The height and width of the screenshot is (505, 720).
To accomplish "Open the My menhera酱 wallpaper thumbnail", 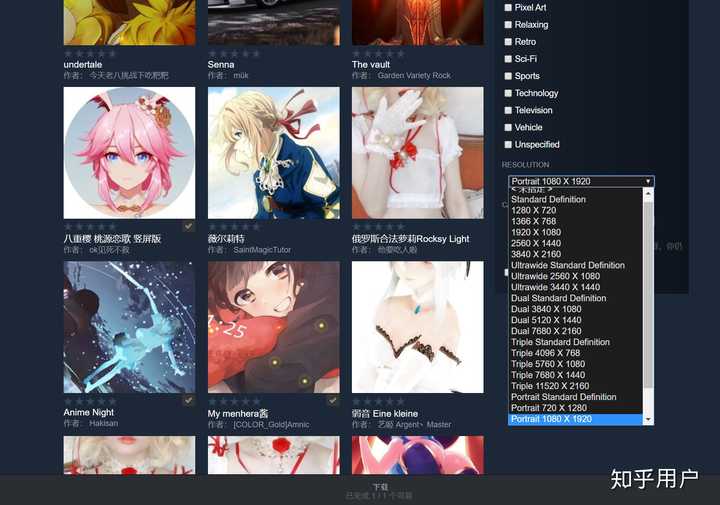I will (x=274, y=327).
